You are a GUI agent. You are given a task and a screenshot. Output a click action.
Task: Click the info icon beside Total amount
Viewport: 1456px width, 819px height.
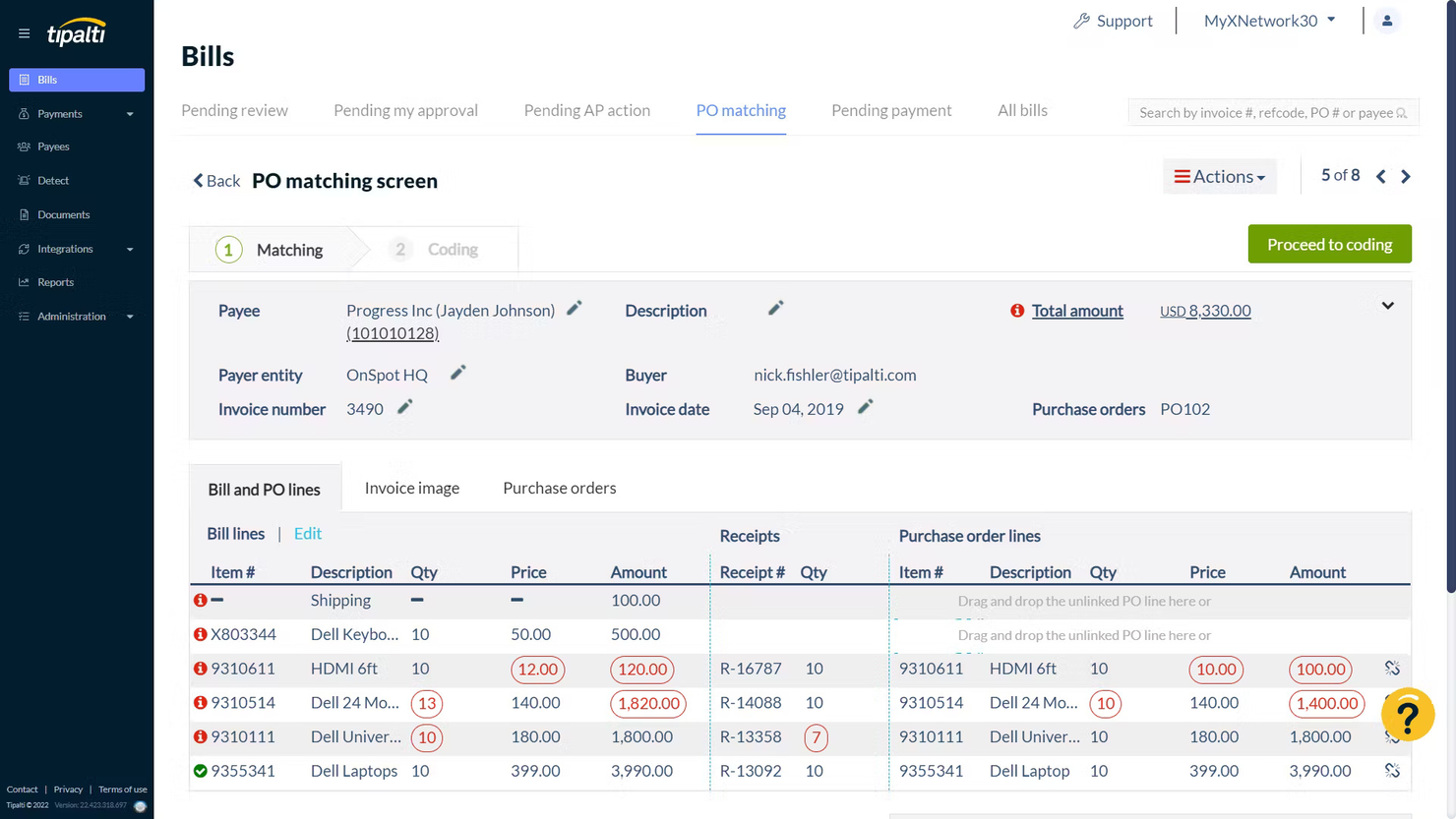(1016, 310)
